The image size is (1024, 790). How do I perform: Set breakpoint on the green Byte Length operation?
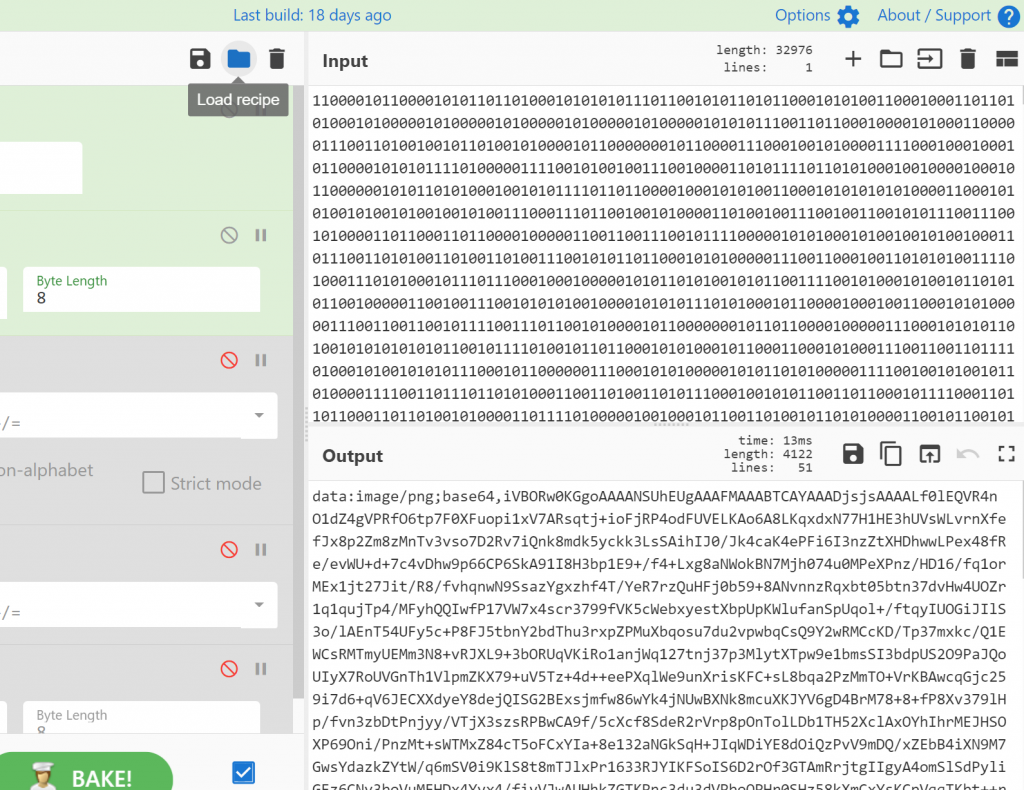[261, 235]
